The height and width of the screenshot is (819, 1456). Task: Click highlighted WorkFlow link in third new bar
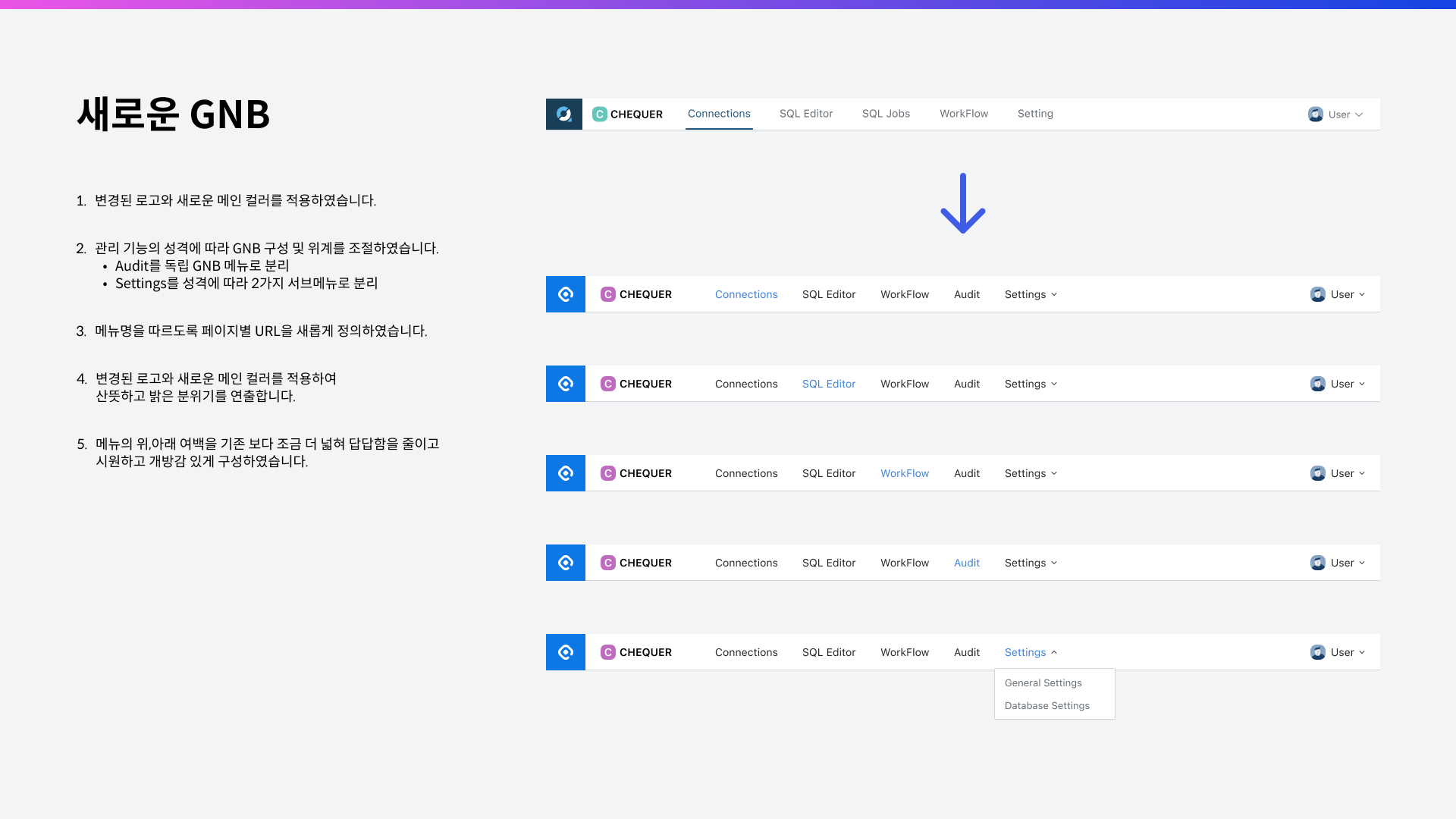pyautogui.click(x=905, y=473)
